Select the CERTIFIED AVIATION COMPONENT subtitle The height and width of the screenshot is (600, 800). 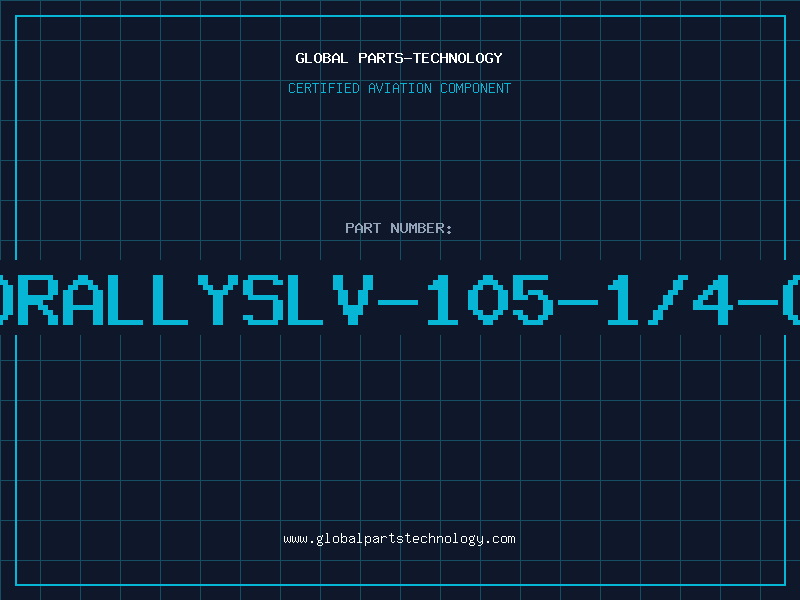point(399,88)
